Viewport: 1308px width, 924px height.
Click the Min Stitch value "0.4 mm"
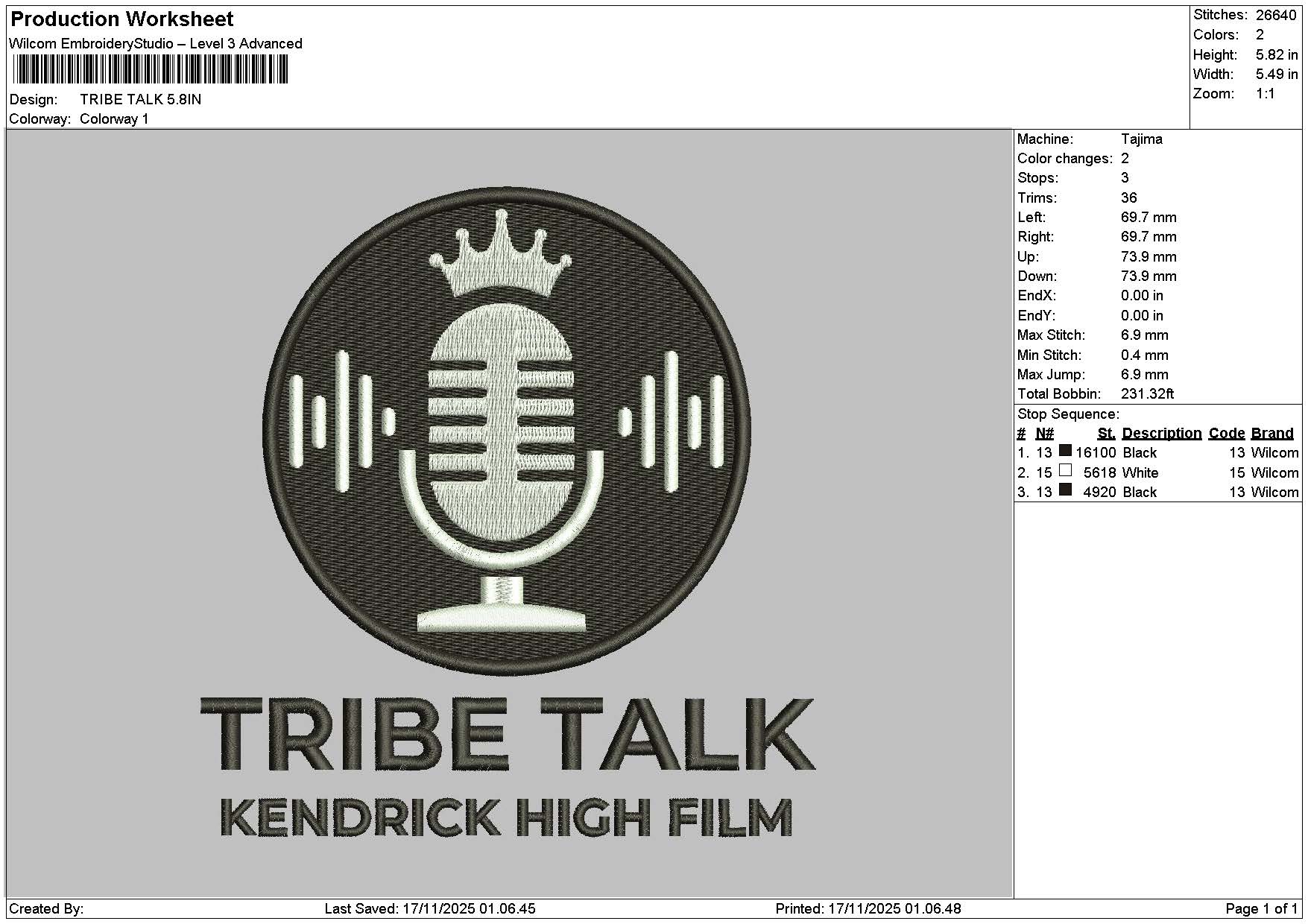[1145, 355]
